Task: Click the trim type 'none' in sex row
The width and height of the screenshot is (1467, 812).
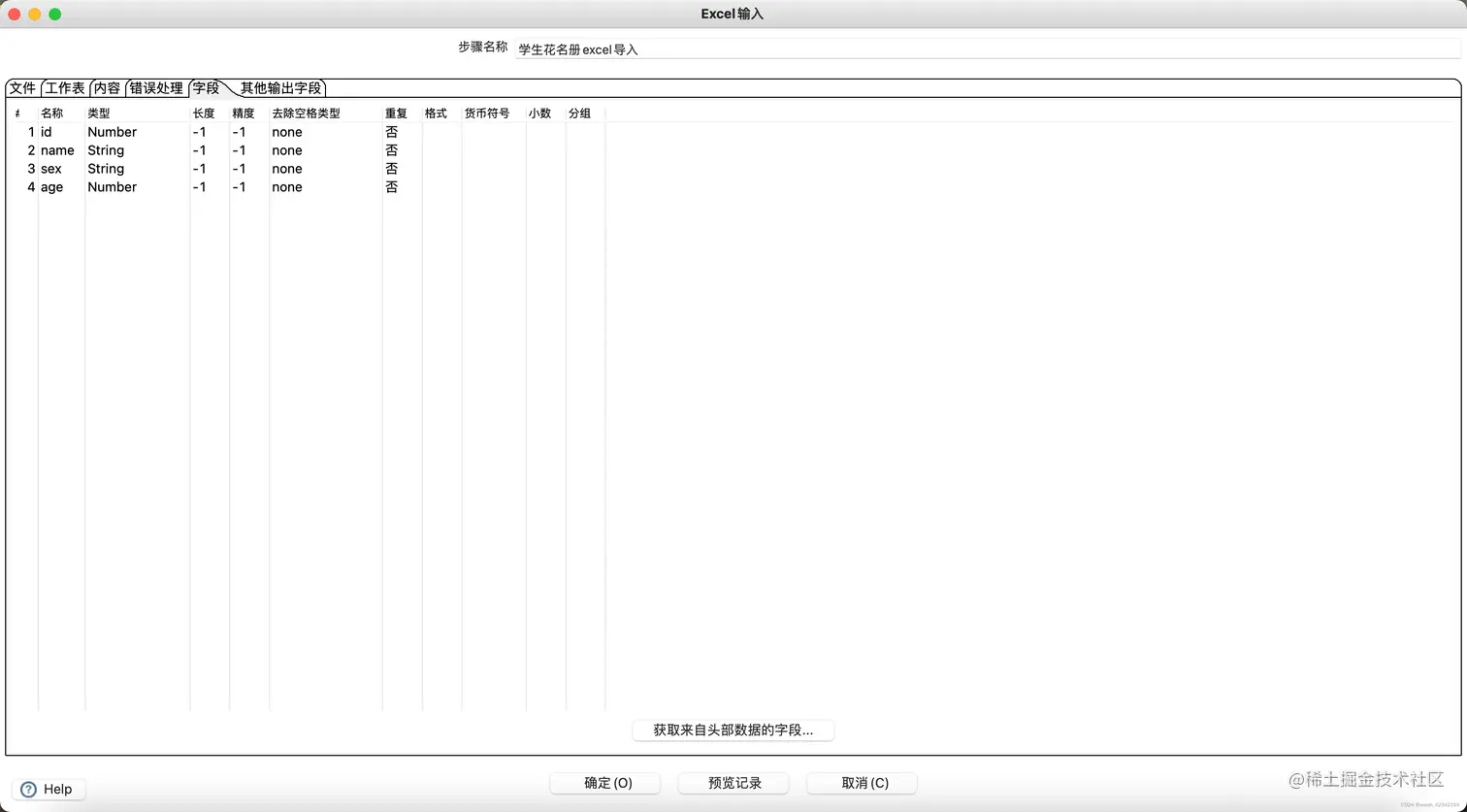Action: [325, 169]
